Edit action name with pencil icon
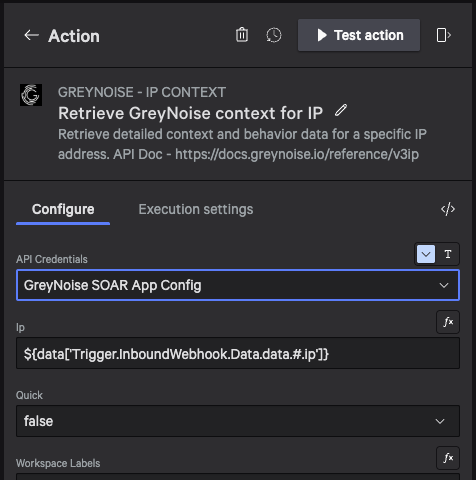476x480 pixels. click(x=341, y=111)
